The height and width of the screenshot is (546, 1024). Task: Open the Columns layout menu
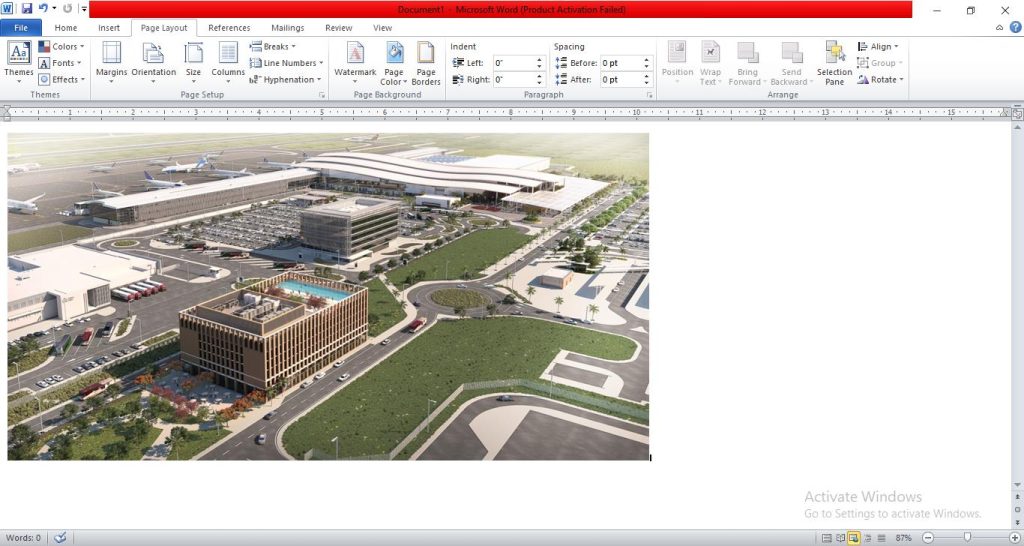point(228,62)
